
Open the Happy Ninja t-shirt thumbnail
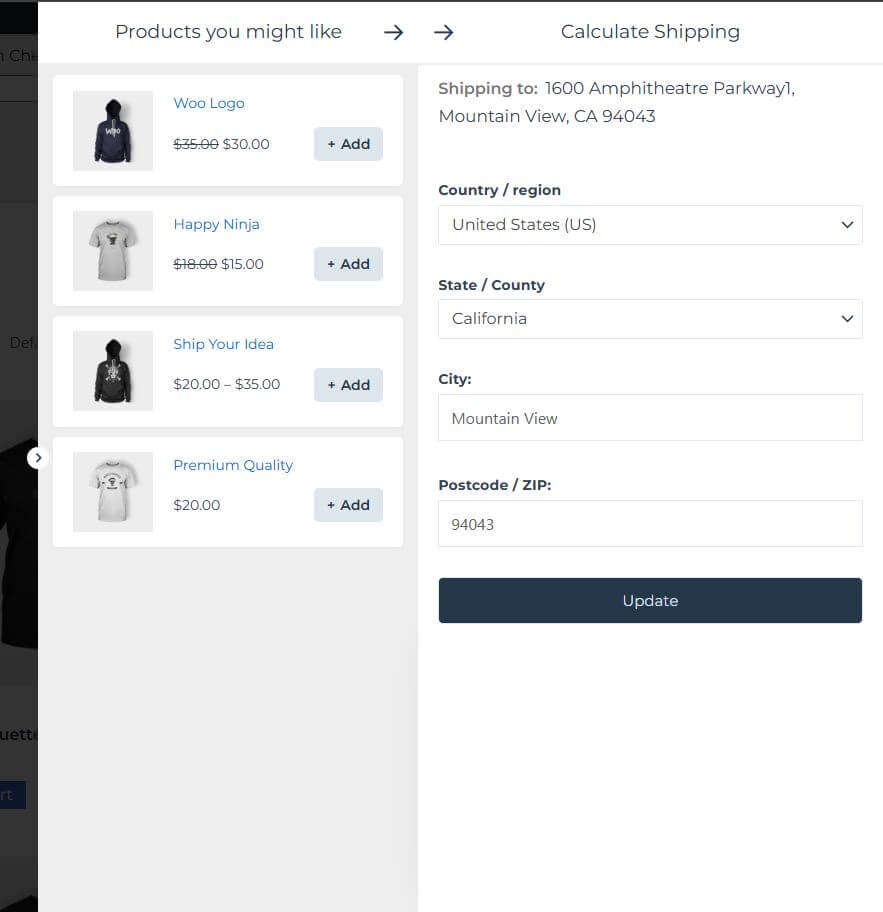[x=113, y=251]
